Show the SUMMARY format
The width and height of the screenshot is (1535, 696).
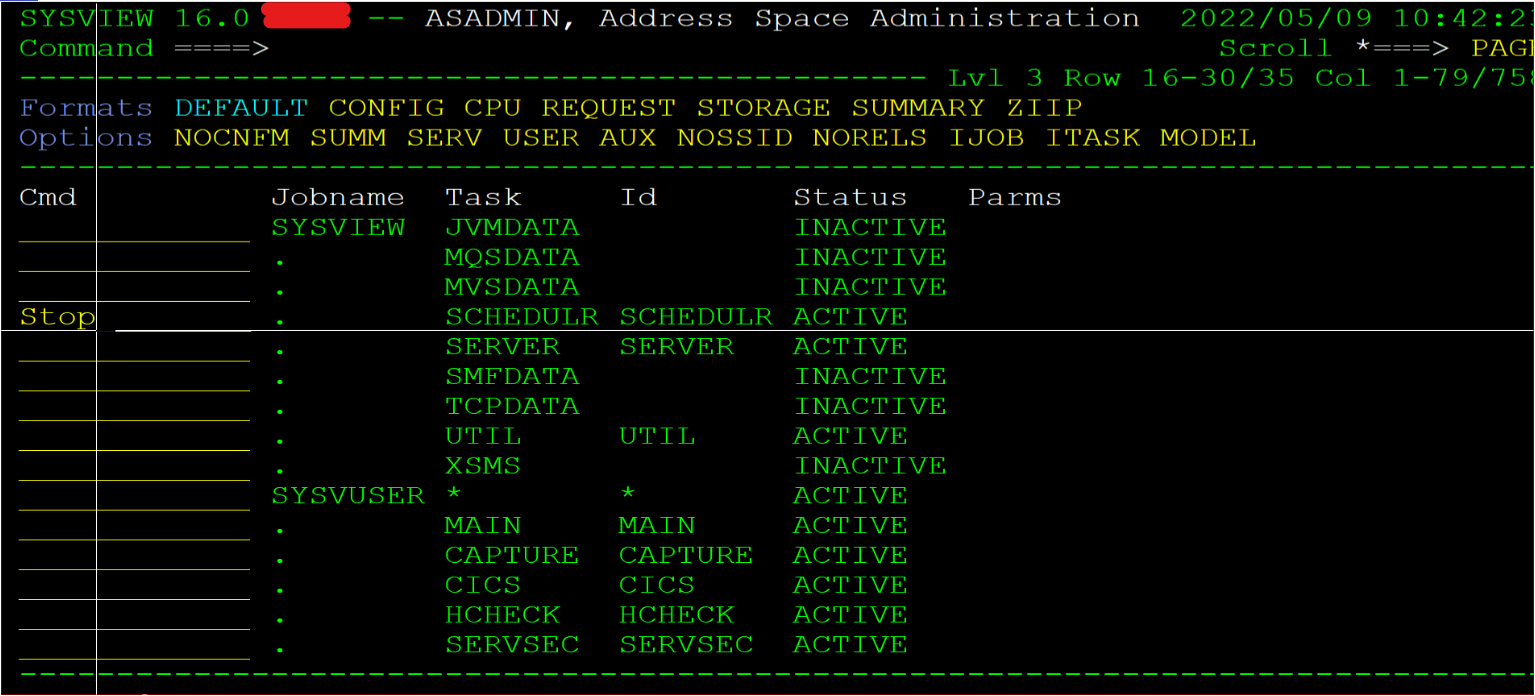tap(918, 107)
